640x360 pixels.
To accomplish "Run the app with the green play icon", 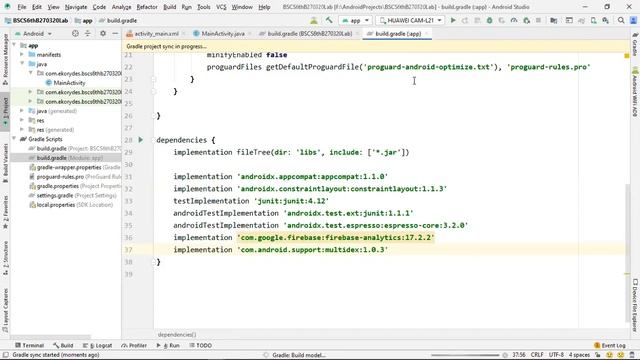I will (x=453, y=20).
